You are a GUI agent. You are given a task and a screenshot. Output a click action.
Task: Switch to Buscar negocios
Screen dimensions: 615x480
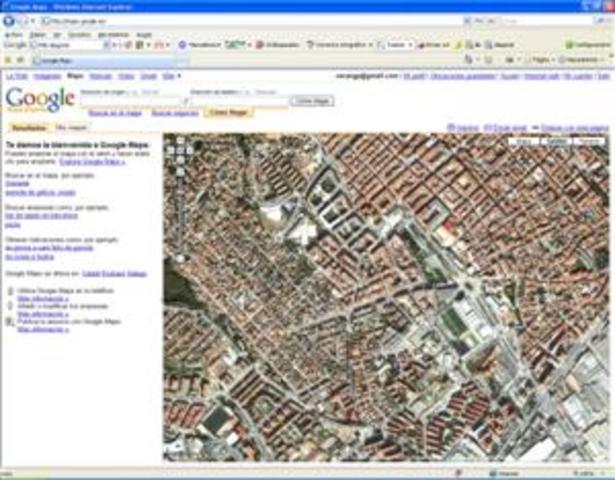pyautogui.click(x=175, y=113)
